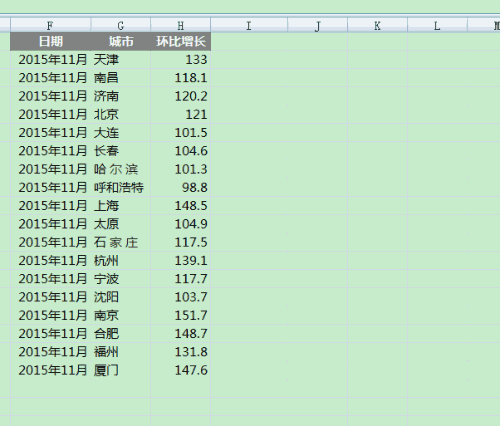The image size is (500, 426).
Task: Select column J header
Action: (x=317, y=25)
